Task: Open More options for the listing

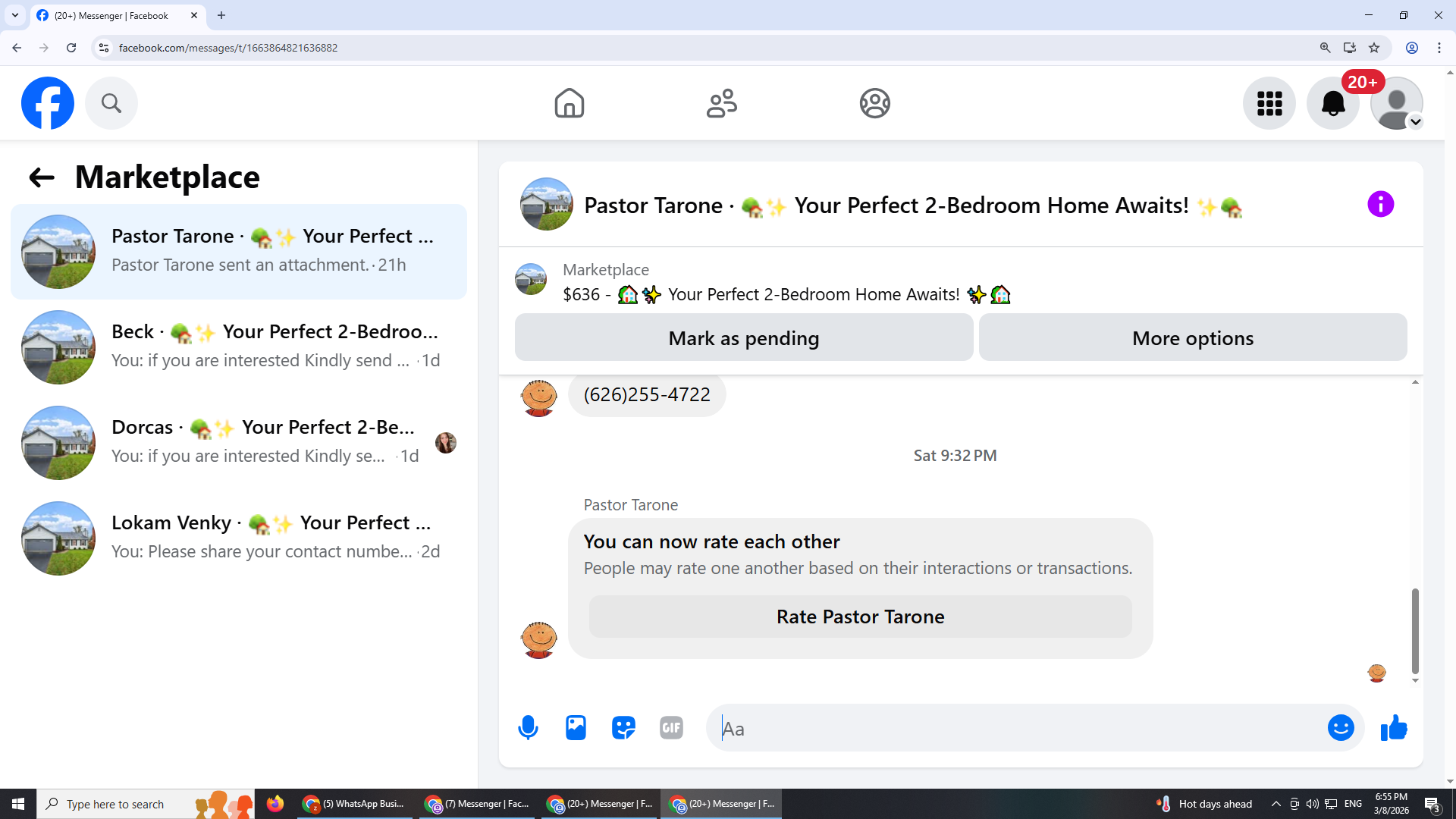Action: (1192, 338)
